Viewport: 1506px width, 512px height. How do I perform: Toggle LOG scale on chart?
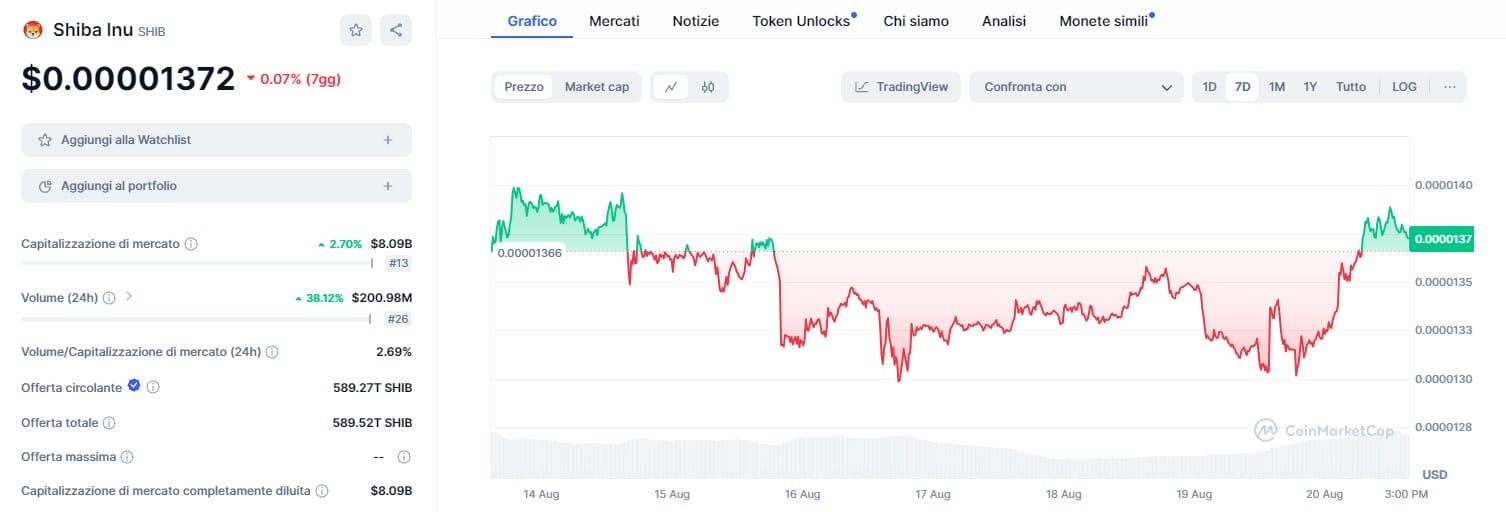pos(1404,87)
